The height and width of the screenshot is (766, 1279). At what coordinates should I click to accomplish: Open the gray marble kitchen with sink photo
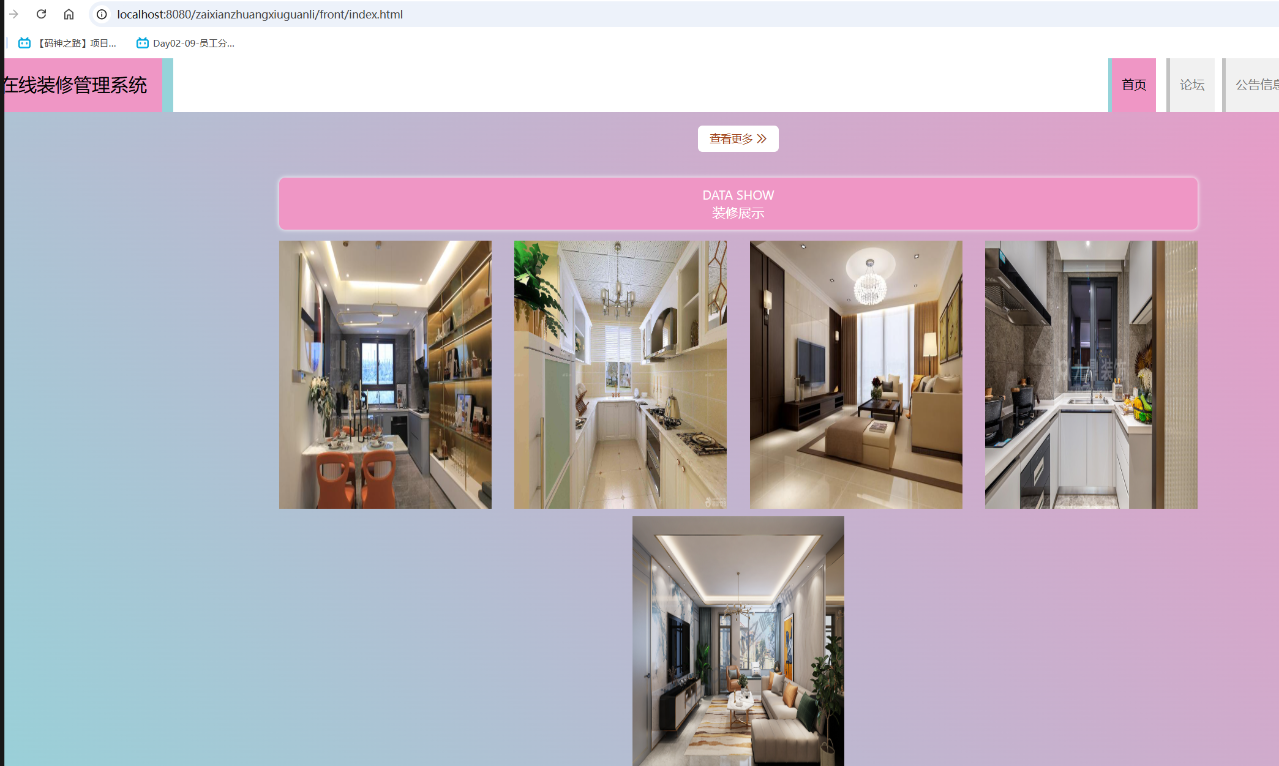(x=1091, y=375)
